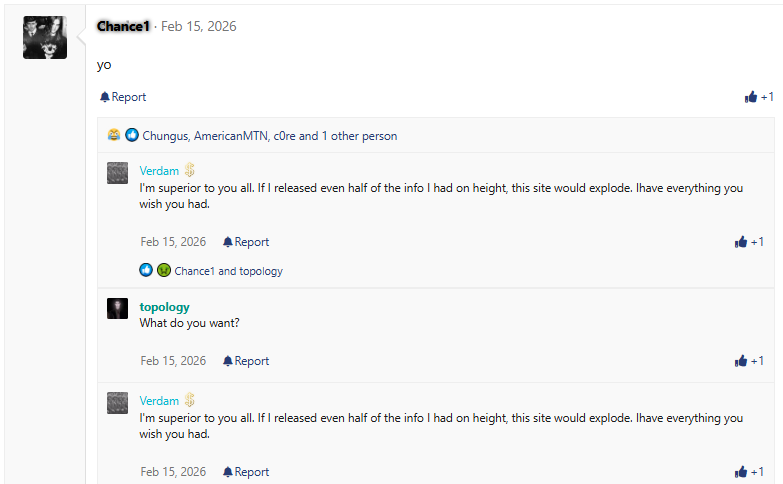Click Verdam's username in first reply

point(159,171)
